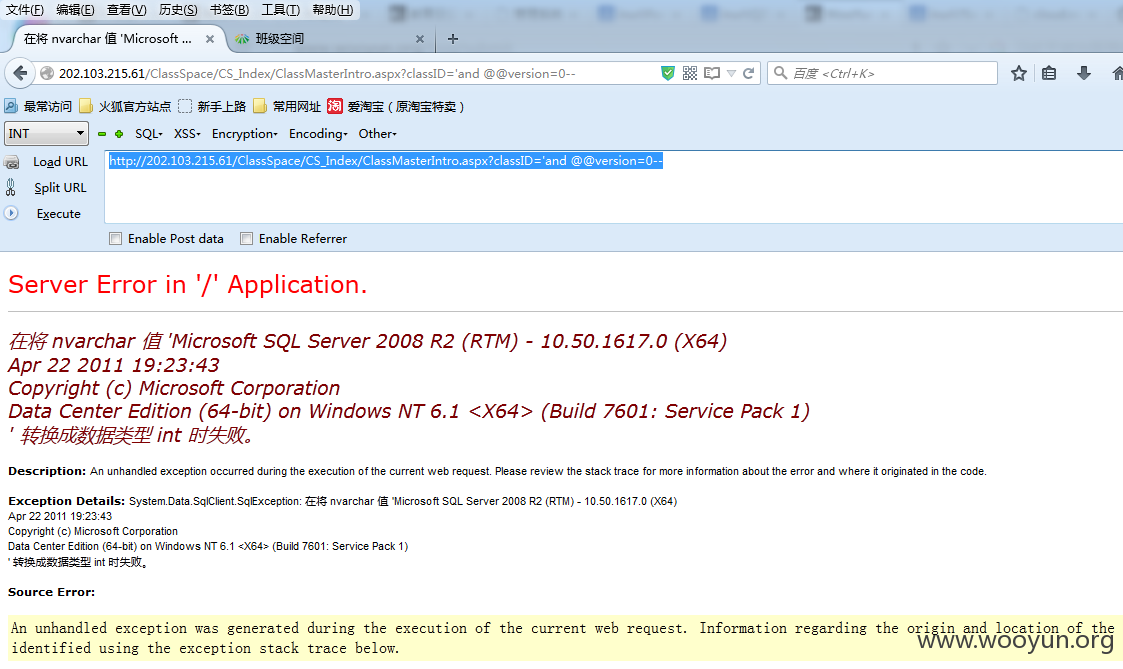Click the Split URL button
The height and width of the screenshot is (669, 1123).
[60, 188]
